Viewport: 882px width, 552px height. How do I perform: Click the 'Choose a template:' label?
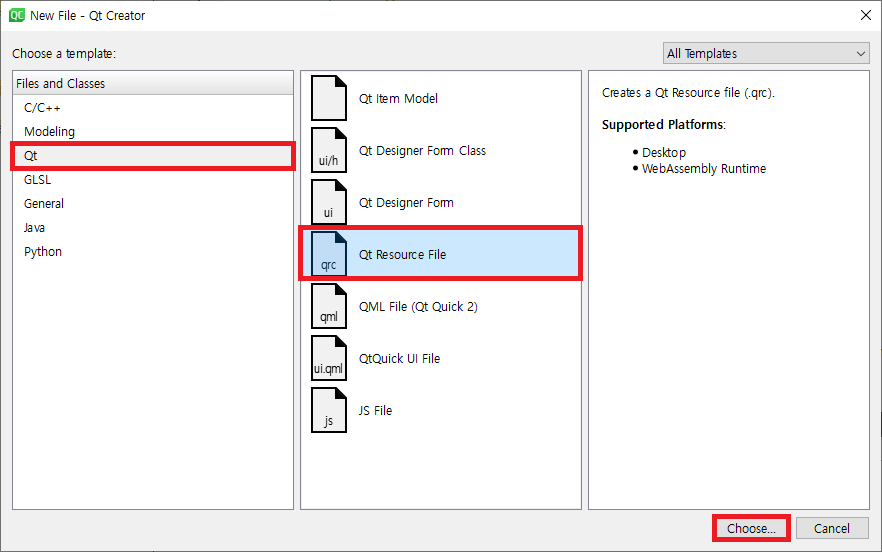click(64, 53)
